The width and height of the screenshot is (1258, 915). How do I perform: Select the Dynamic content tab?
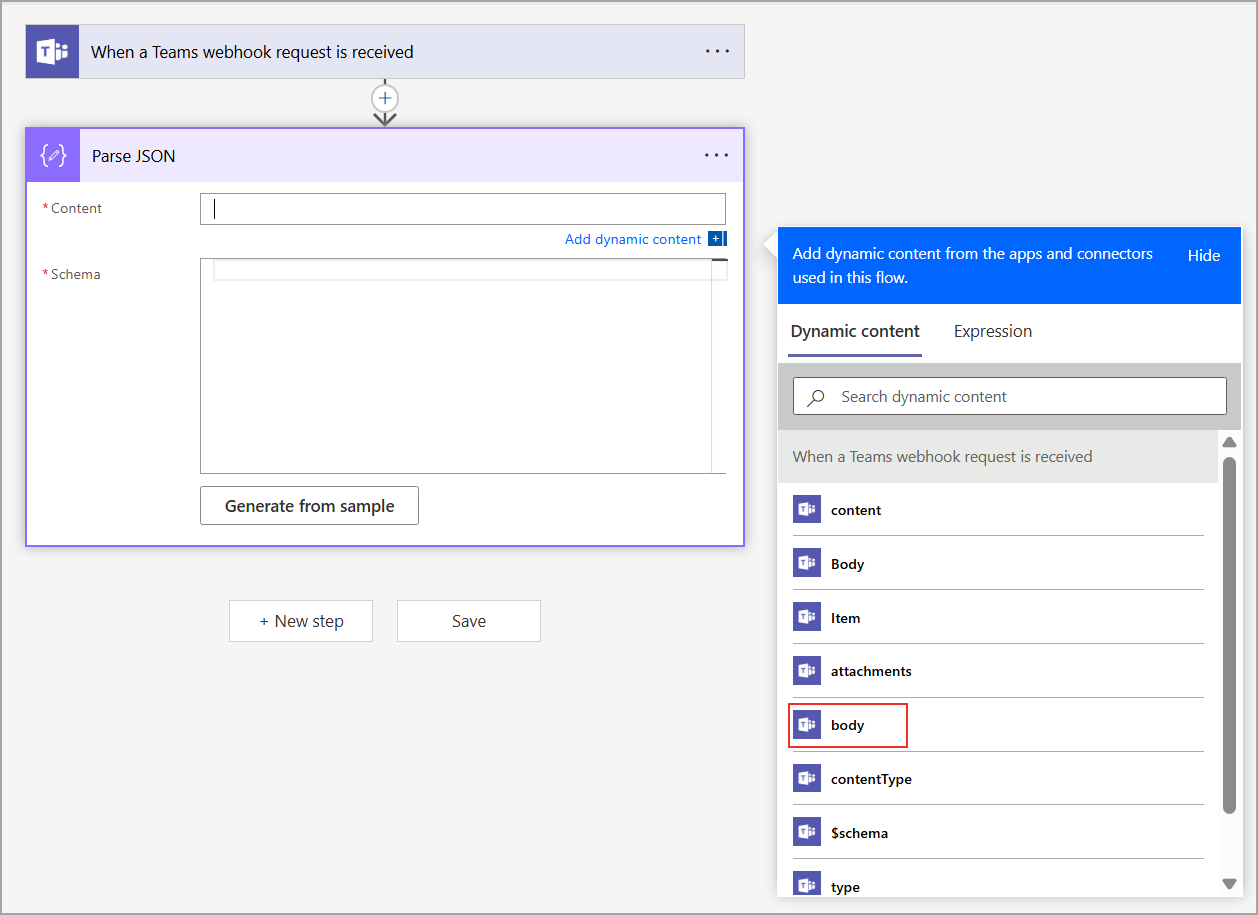coord(855,331)
